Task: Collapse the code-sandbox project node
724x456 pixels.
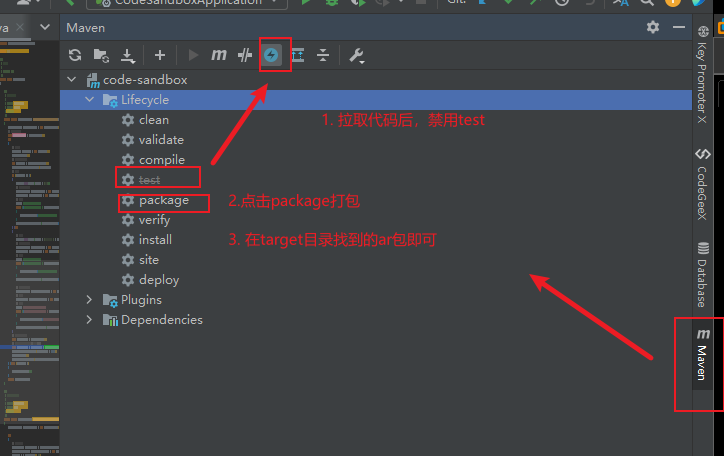Action: [71, 80]
